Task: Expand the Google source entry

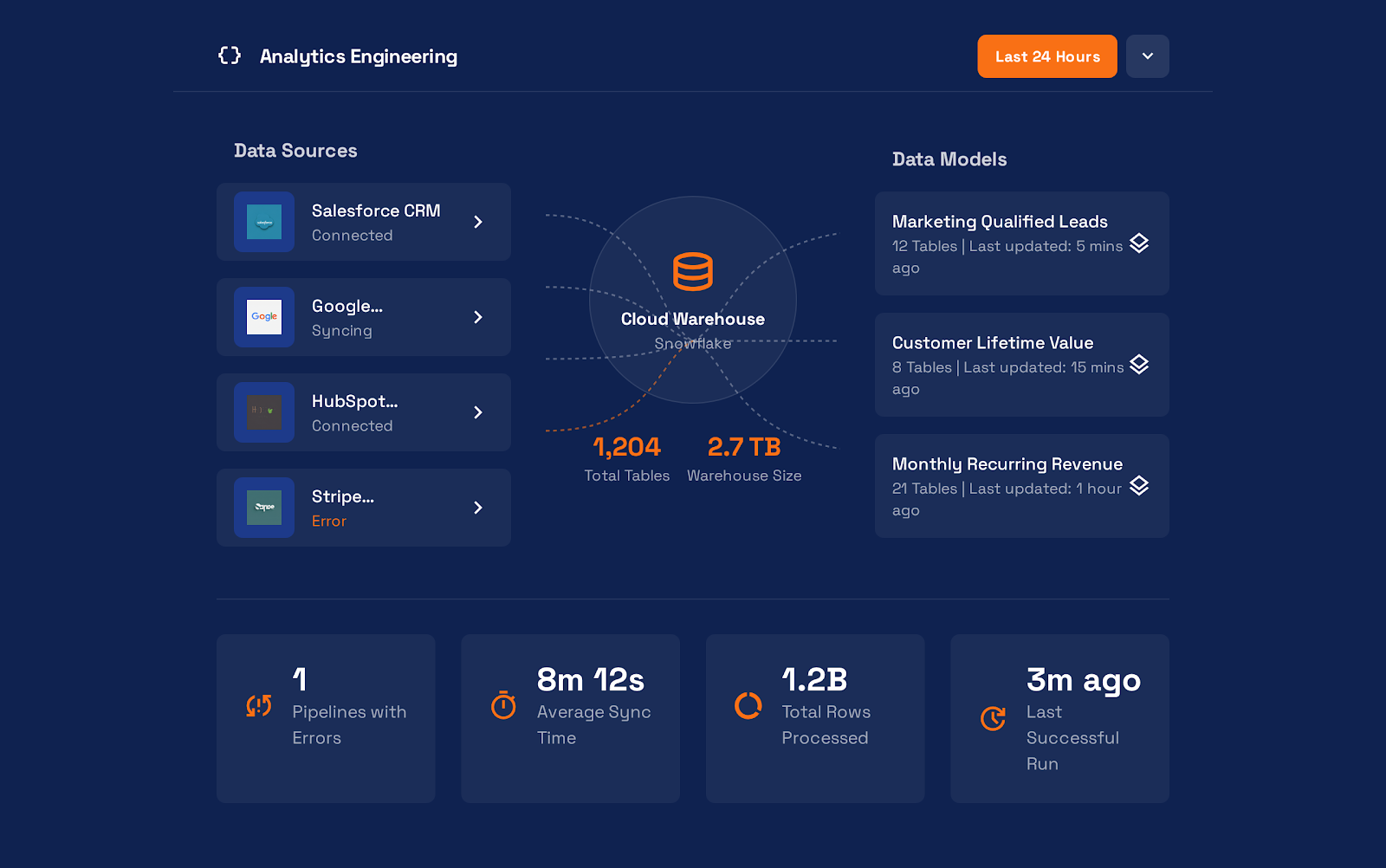Action: point(478,317)
